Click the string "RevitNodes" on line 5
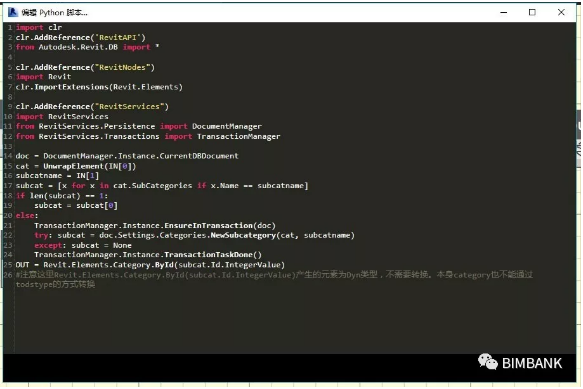Viewport: 583px width, 389px height. pos(123,67)
